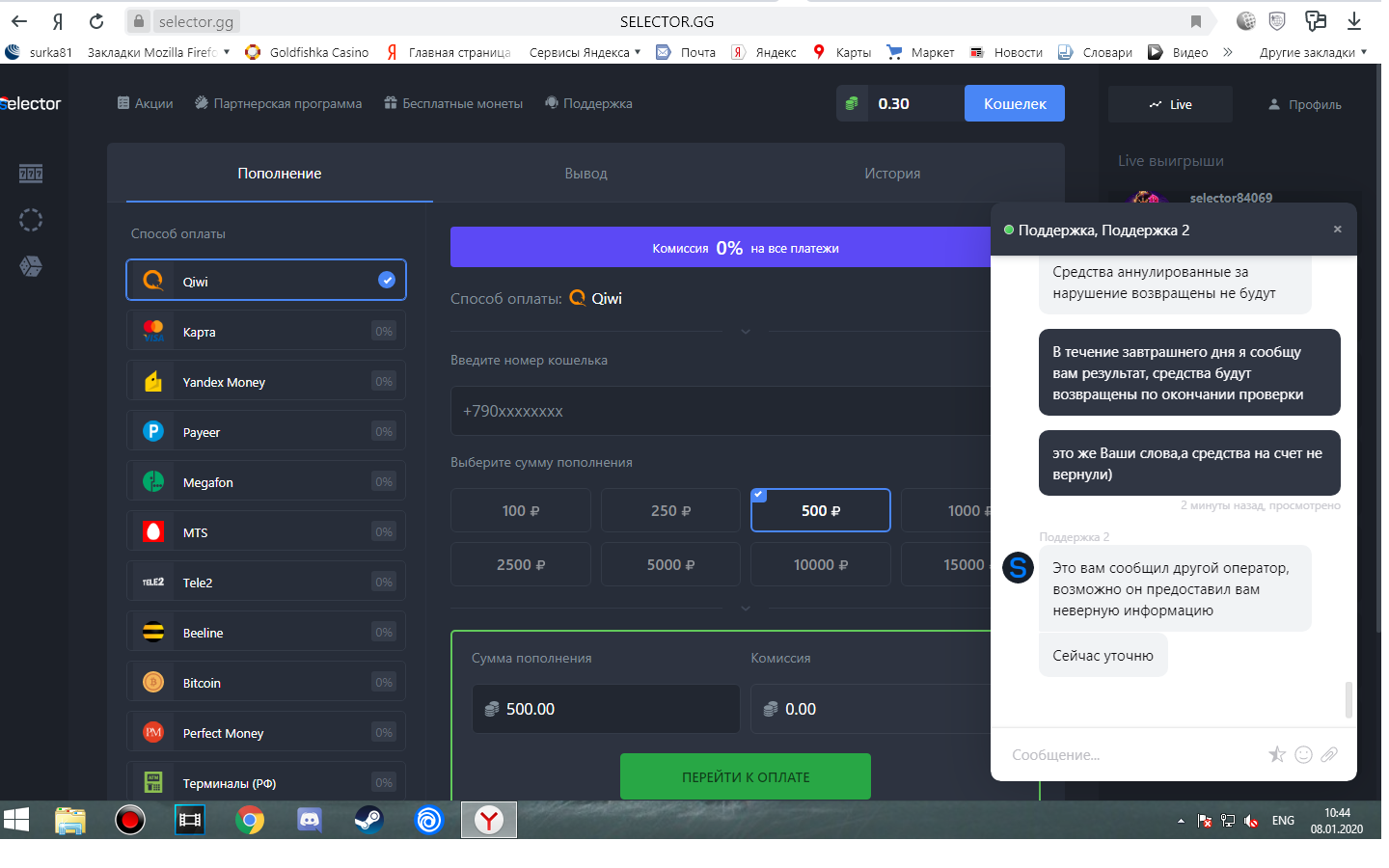Open Steam from the Windows taskbar
This screenshot has width=1389, height=868.
(x=368, y=820)
